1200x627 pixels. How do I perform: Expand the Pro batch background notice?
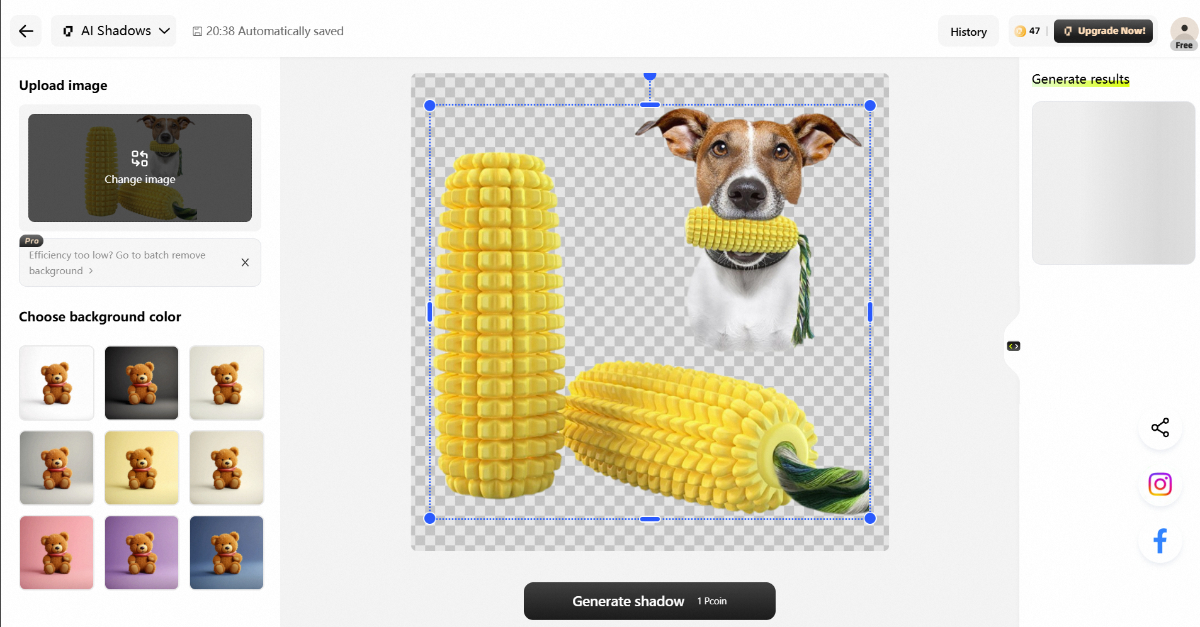pyautogui.click(x=31, y=240)
